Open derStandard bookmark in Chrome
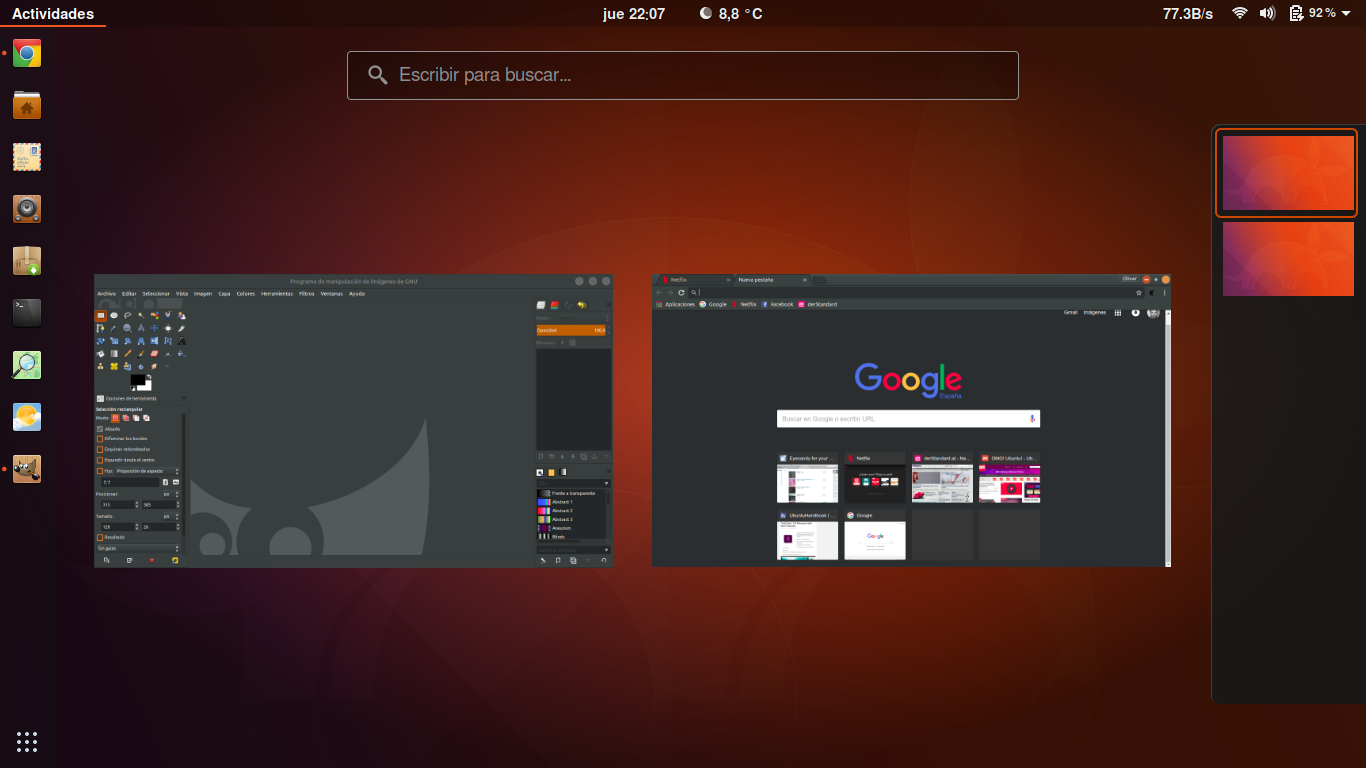 pyautogui.click(x=818, y=304)
